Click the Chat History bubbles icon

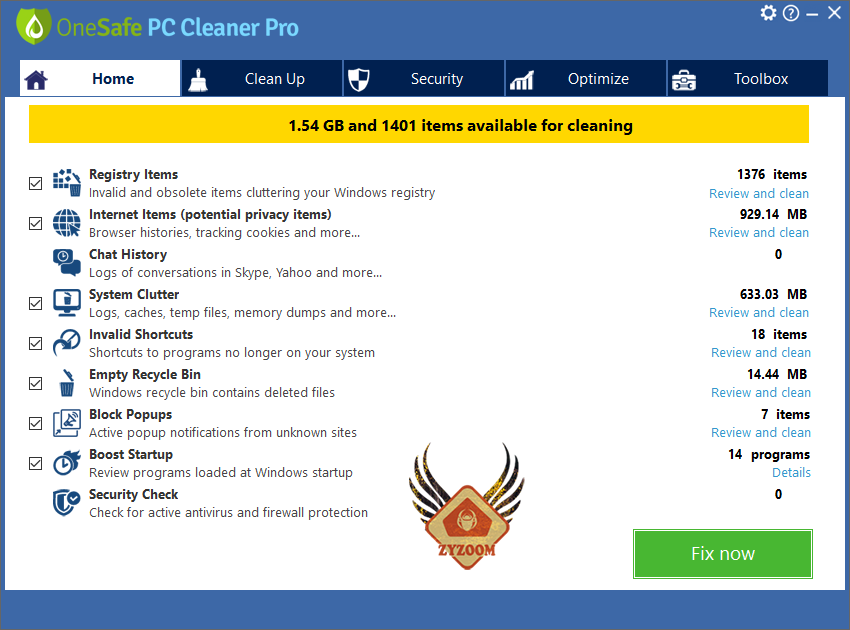(x=67, y=262)
